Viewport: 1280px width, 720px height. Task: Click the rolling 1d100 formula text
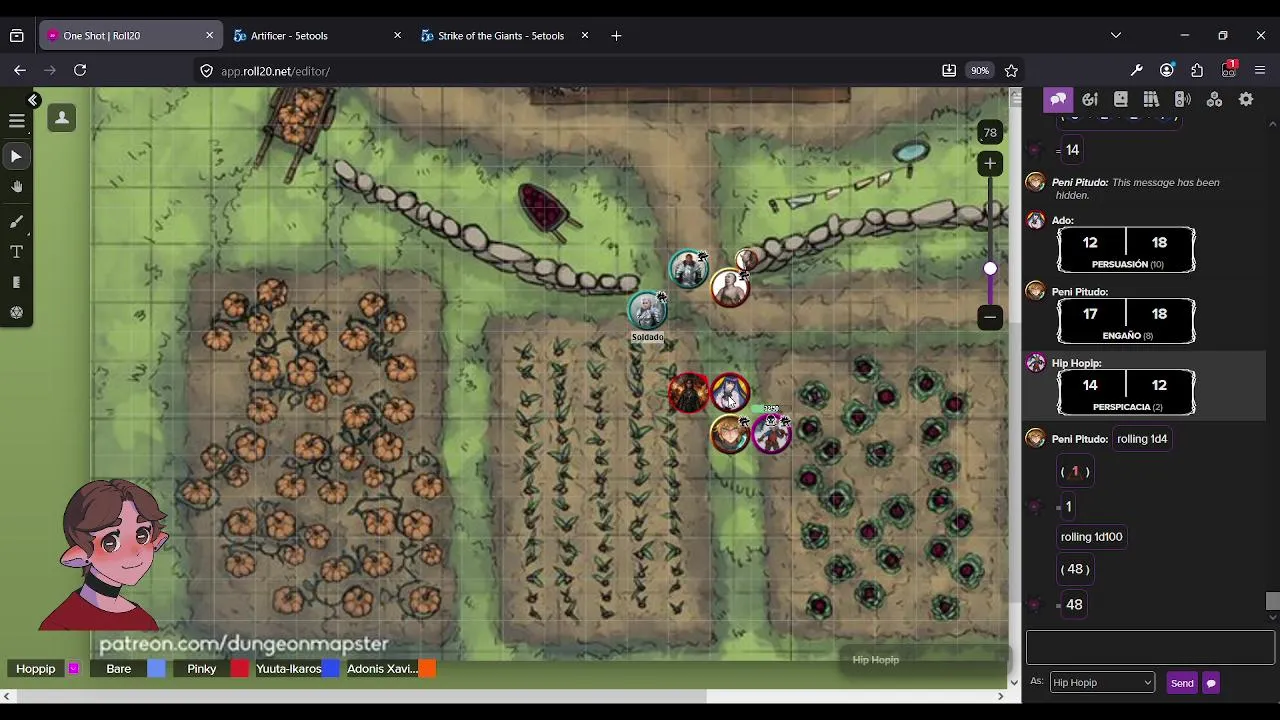1091,537
